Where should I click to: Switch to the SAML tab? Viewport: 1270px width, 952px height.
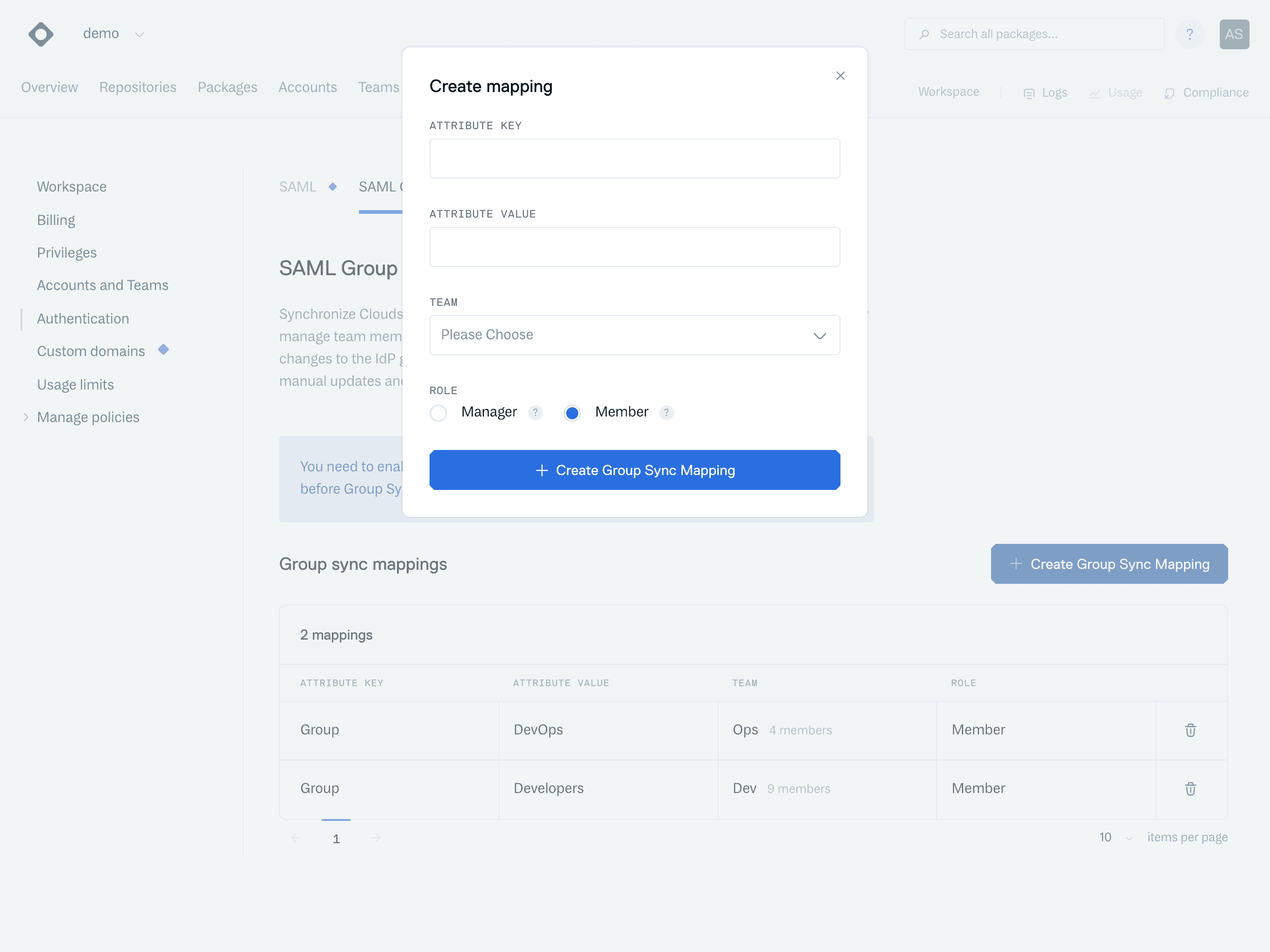298,186
